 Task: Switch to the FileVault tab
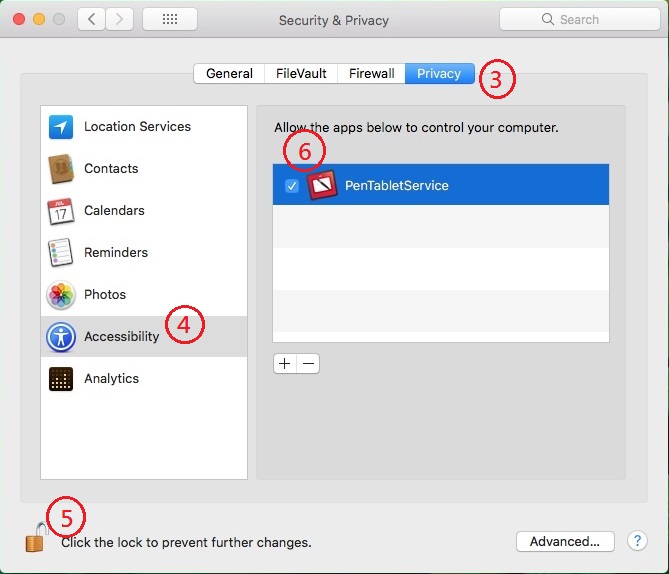(x=301, y=73)
